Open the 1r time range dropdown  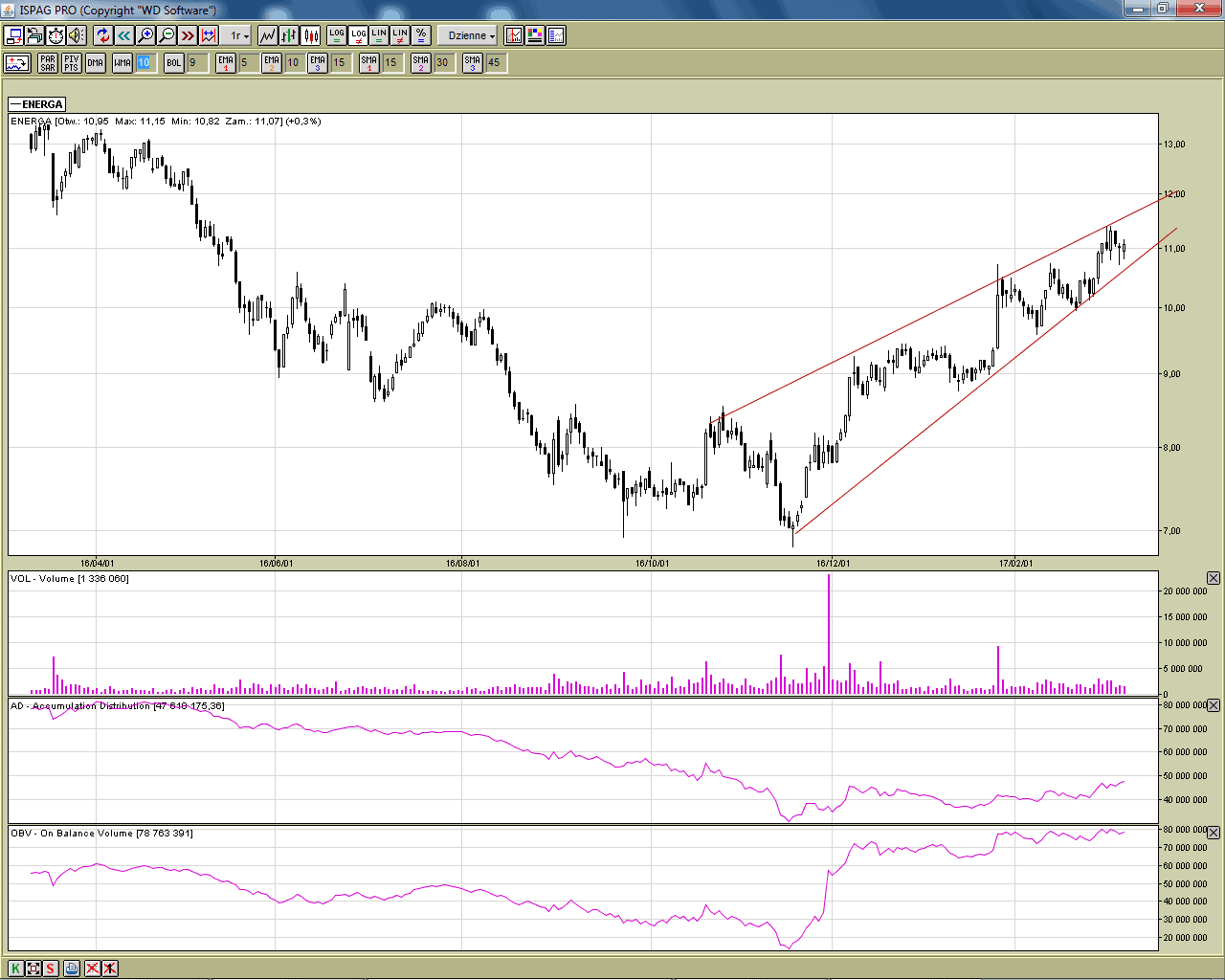click(238, 35)
